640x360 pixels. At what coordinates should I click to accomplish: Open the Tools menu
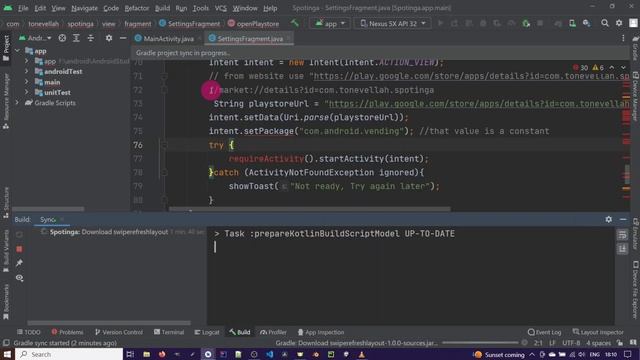(x=200, y=8)
